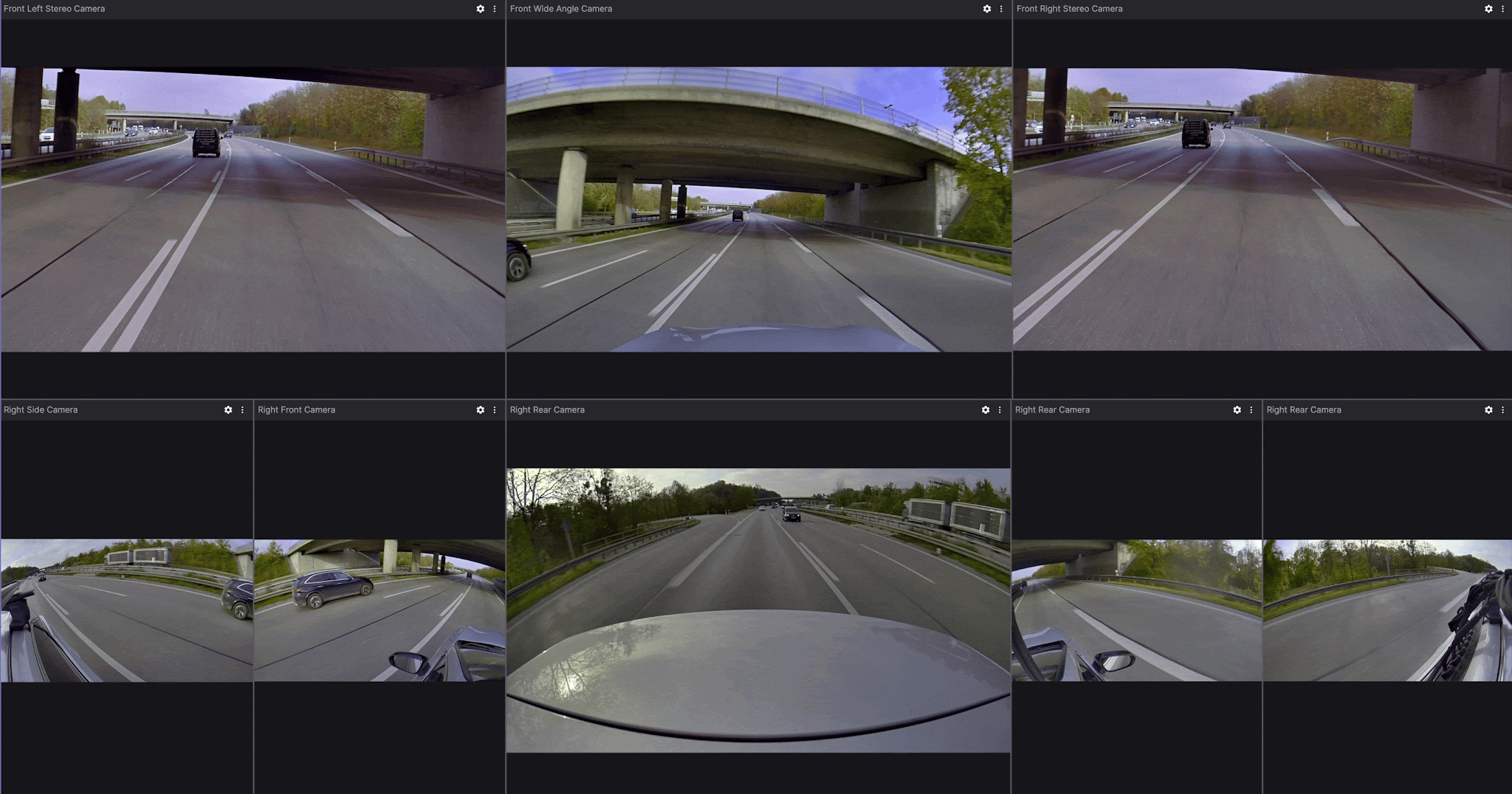Open the Right Side Camera settings gear

coord(228,410)
